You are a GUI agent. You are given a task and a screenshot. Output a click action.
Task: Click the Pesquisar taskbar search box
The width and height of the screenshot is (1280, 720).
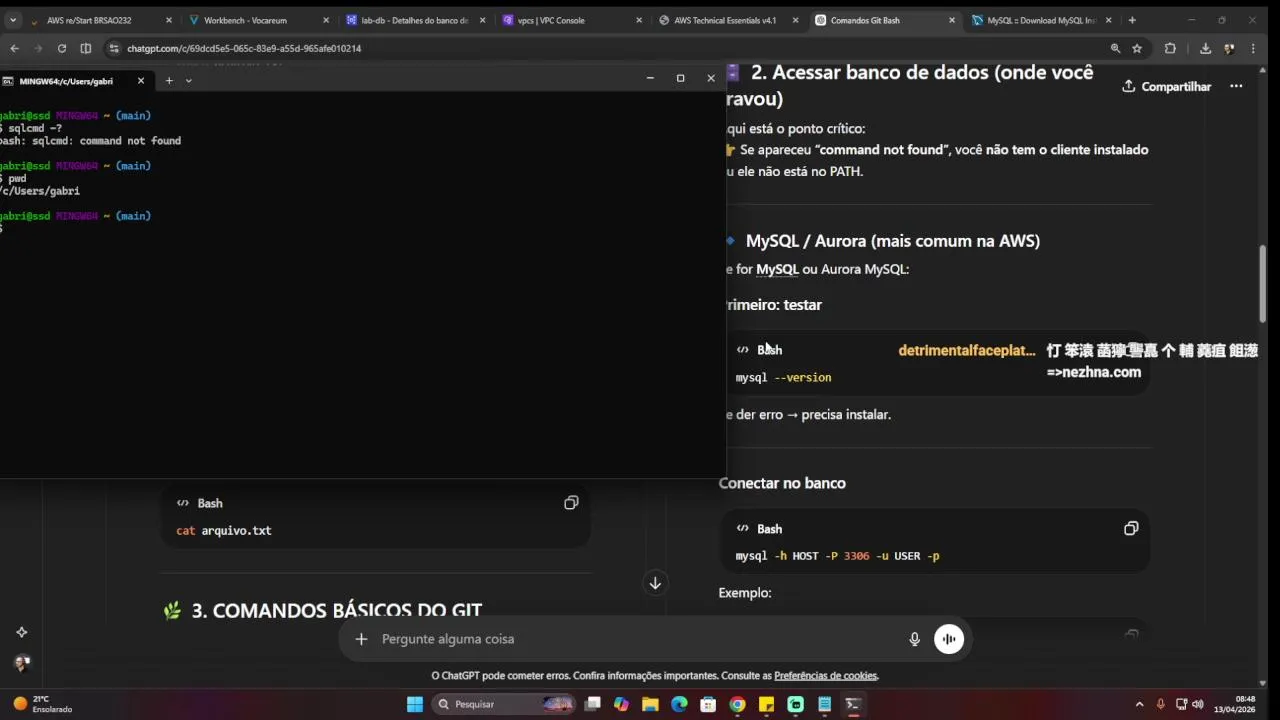coord(505,704)
